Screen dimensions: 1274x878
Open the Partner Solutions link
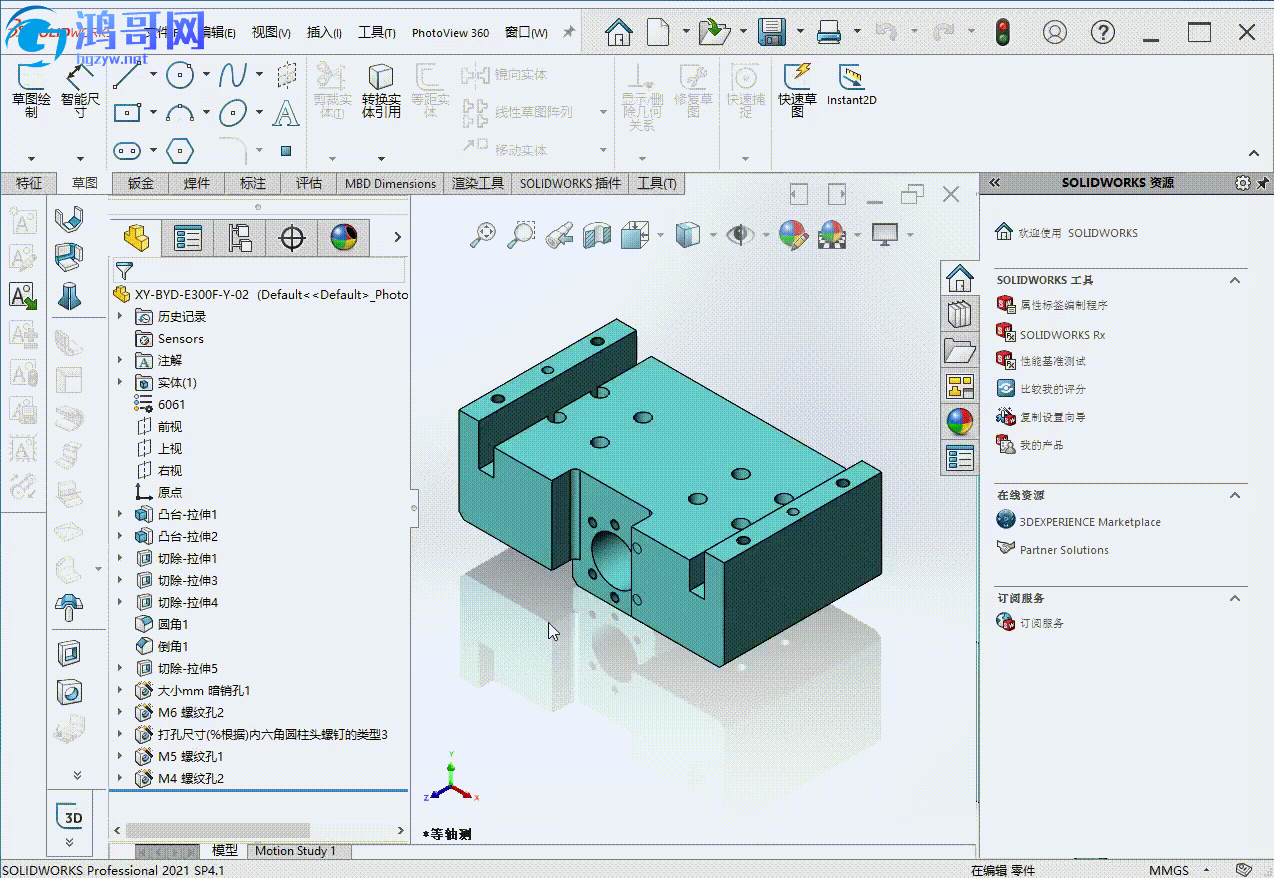tap(1064, 550)
